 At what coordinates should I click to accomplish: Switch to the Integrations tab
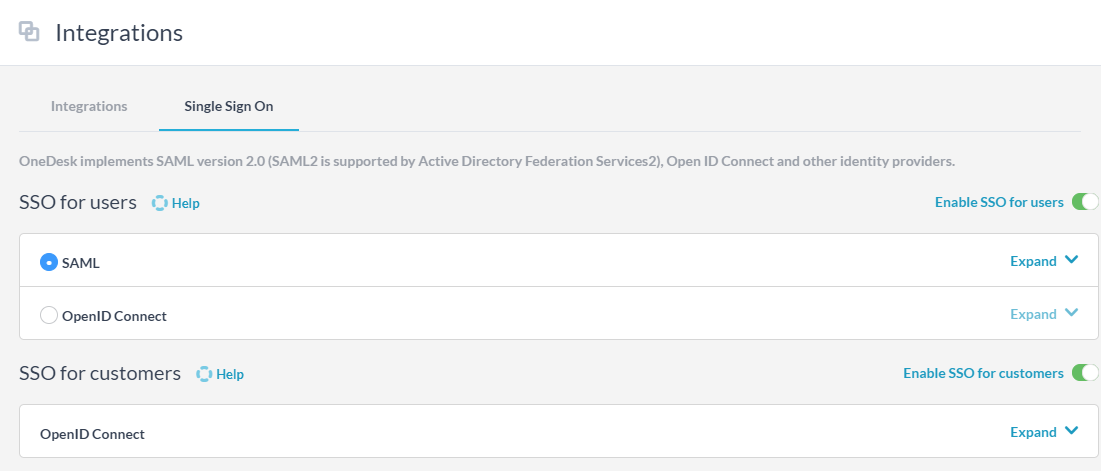click(x=89, y=106)
